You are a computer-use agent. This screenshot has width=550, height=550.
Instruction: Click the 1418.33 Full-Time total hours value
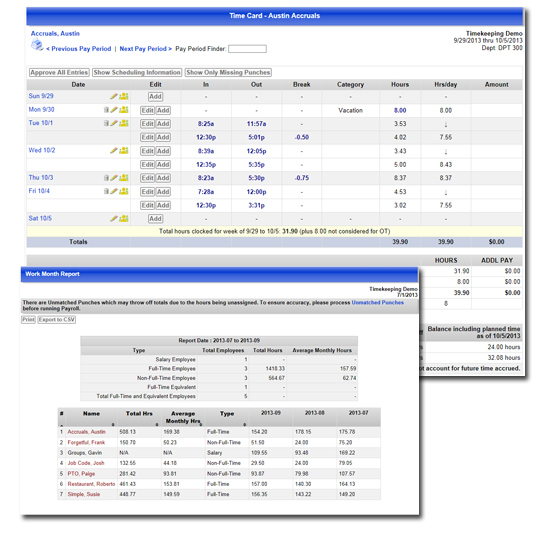pyautogui.click(x=275, y=369)
